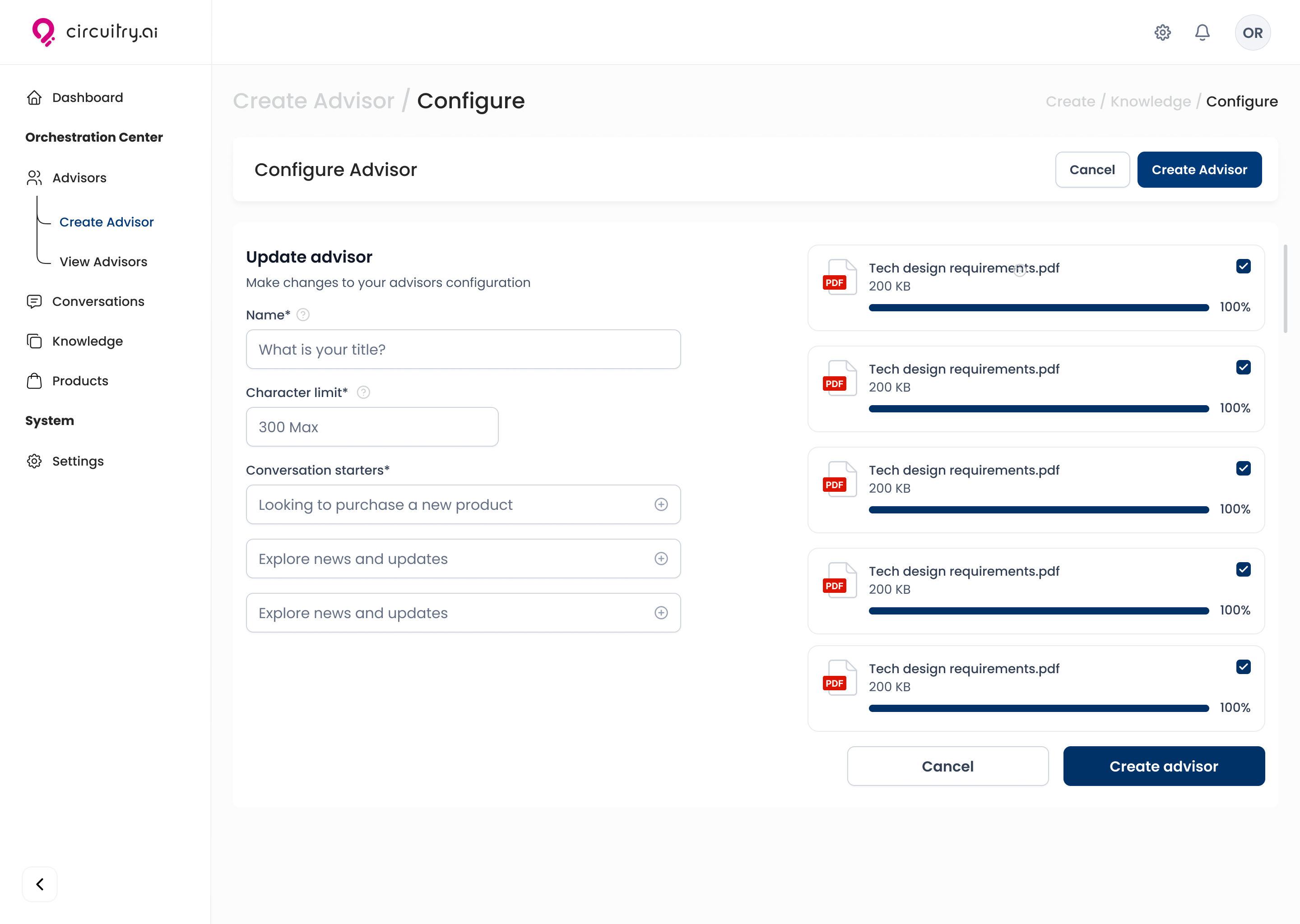Click the bottom Cancel button
Screen dimensions: 1300x924
pos(947,766)
